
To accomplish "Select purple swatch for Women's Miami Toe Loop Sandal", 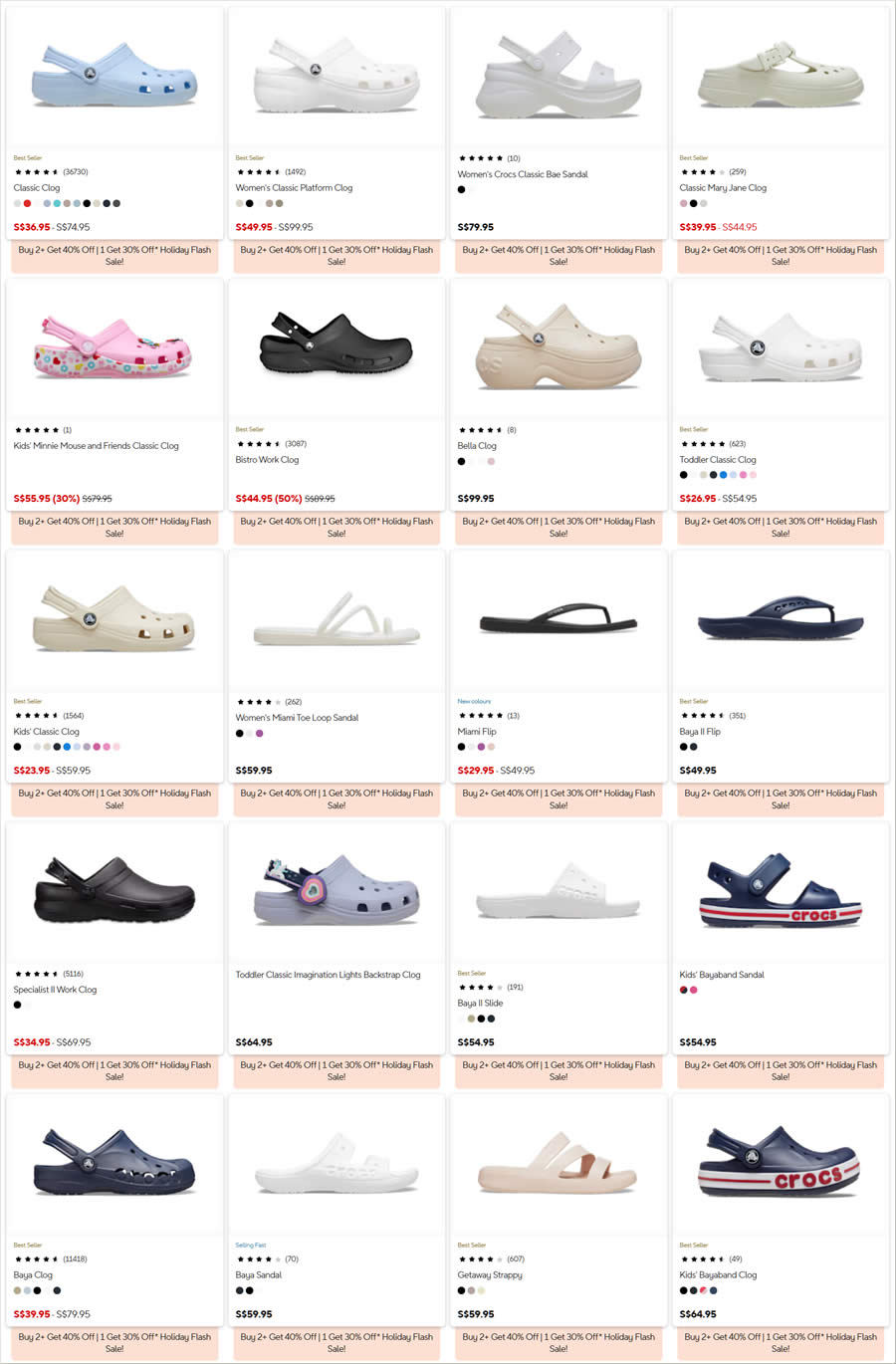I will click(259, 734).
